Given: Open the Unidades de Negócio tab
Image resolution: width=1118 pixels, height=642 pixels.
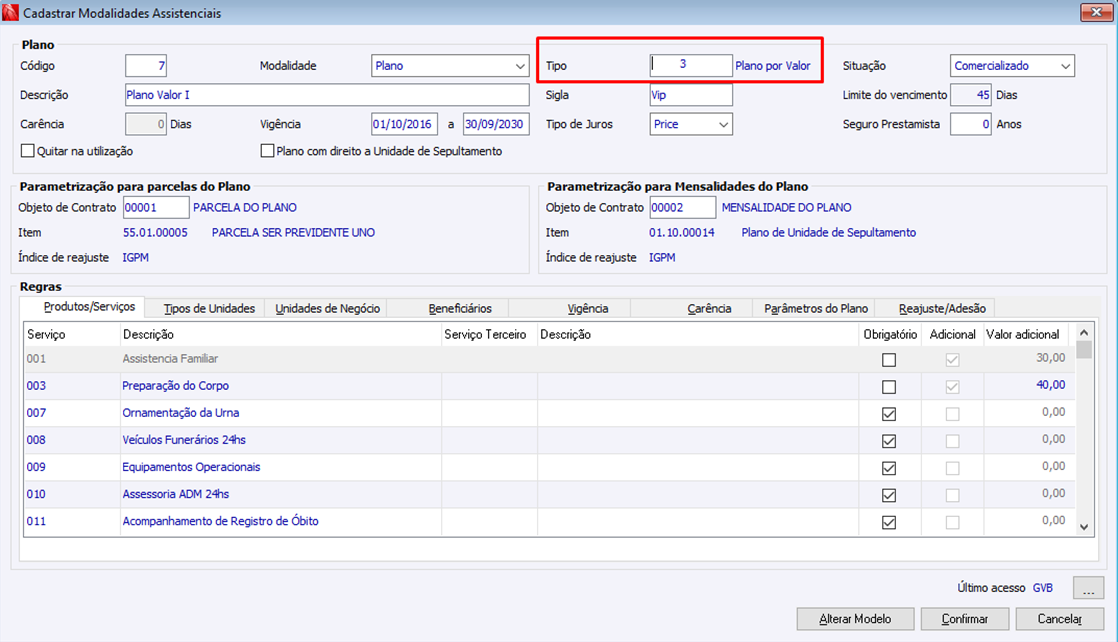Looking at the screenshot, I should point(327,308).
